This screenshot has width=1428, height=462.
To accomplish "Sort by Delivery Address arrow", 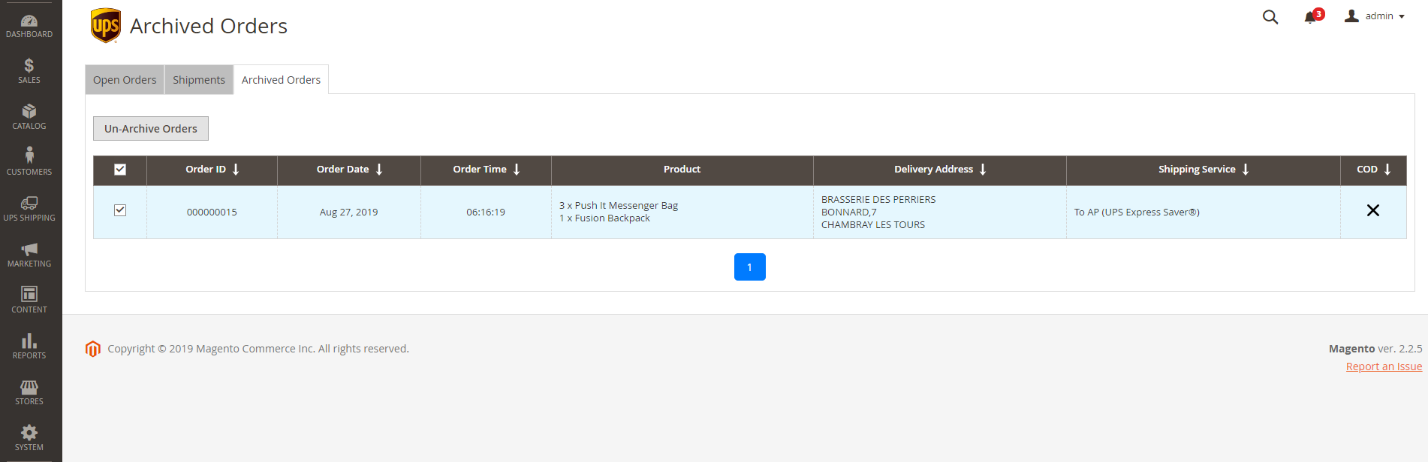I will coord(982,170).
